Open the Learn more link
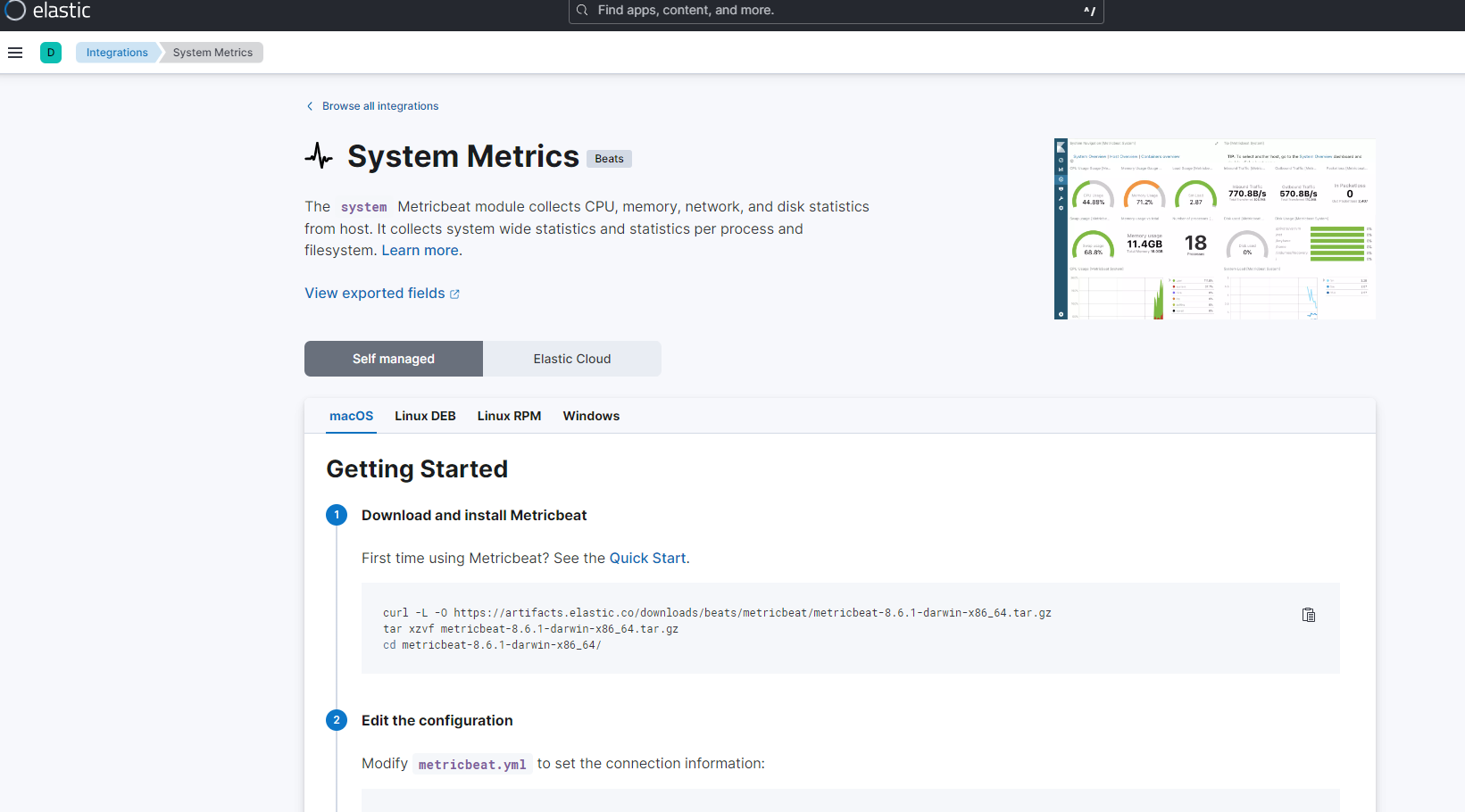1465x812 pixels. pyautogui.click(x=420, y=251)
